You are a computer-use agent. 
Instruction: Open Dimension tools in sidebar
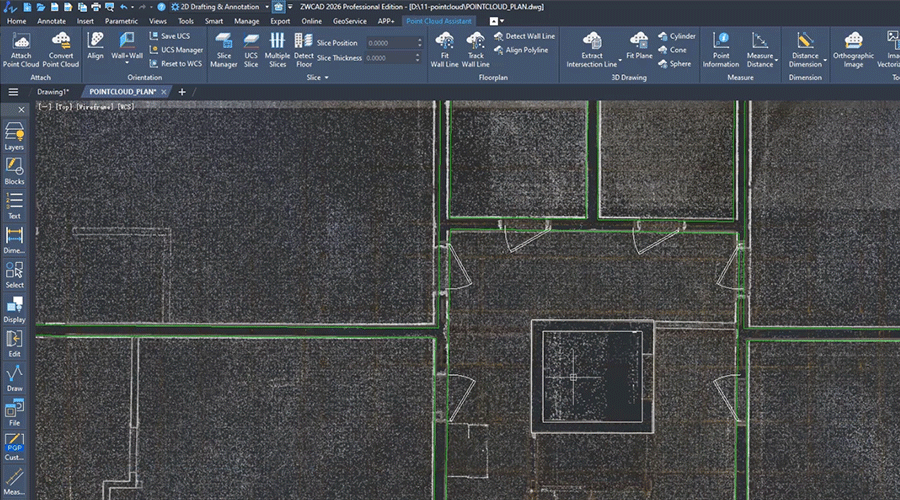14,240
